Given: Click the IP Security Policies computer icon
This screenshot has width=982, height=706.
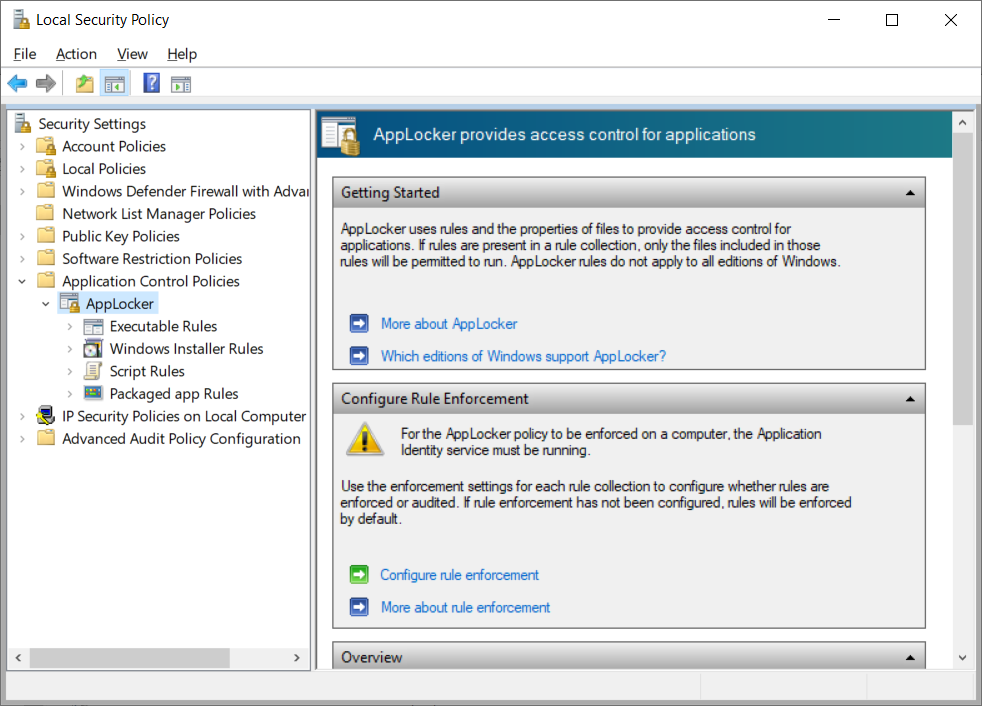Looking at the screenshot, I should pos(46,416).
